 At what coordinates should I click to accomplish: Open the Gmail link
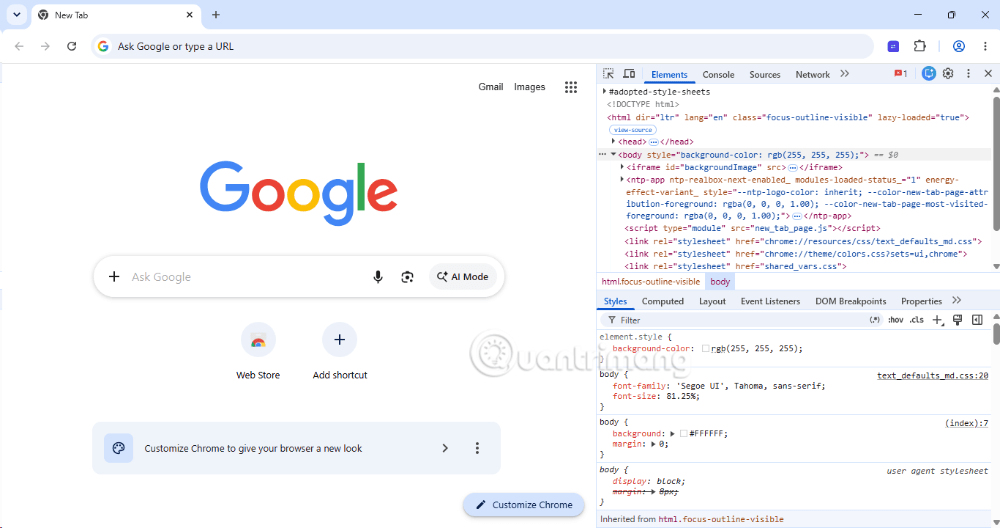coord(490,87)
